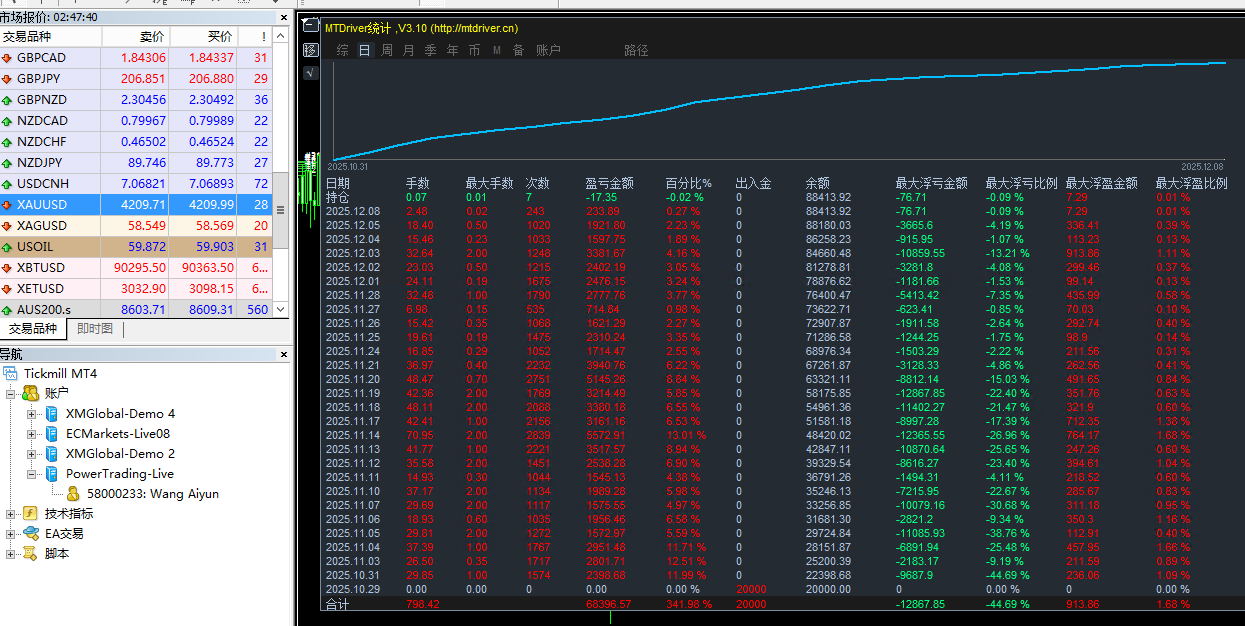Click the up arrow icon beside GBPNZD

pyautogui.click(x=8, y=100)
